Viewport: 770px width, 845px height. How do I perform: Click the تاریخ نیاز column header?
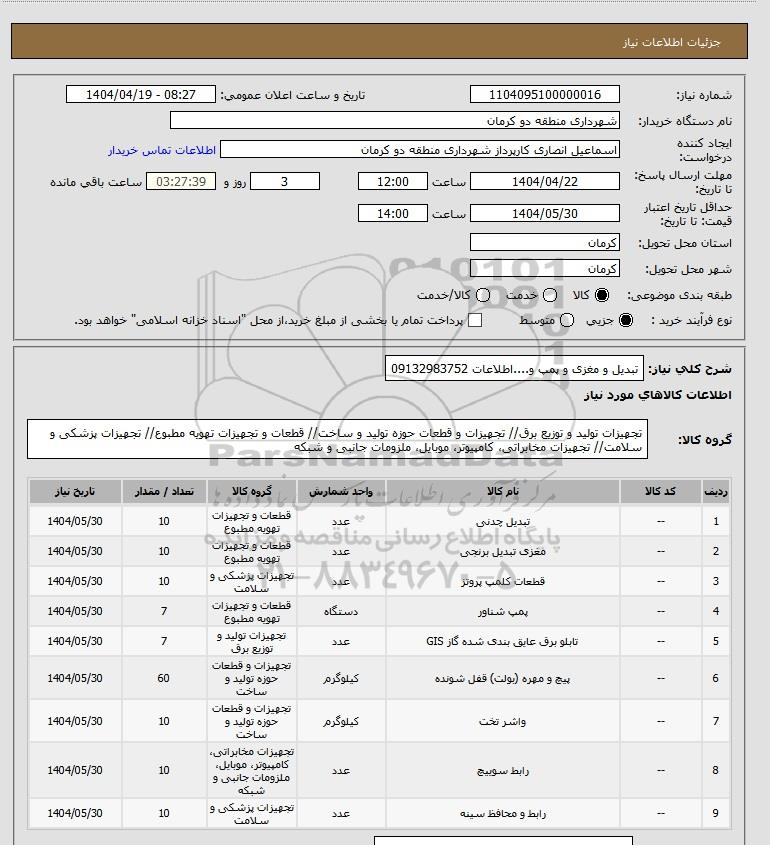[x=75, y=491]
